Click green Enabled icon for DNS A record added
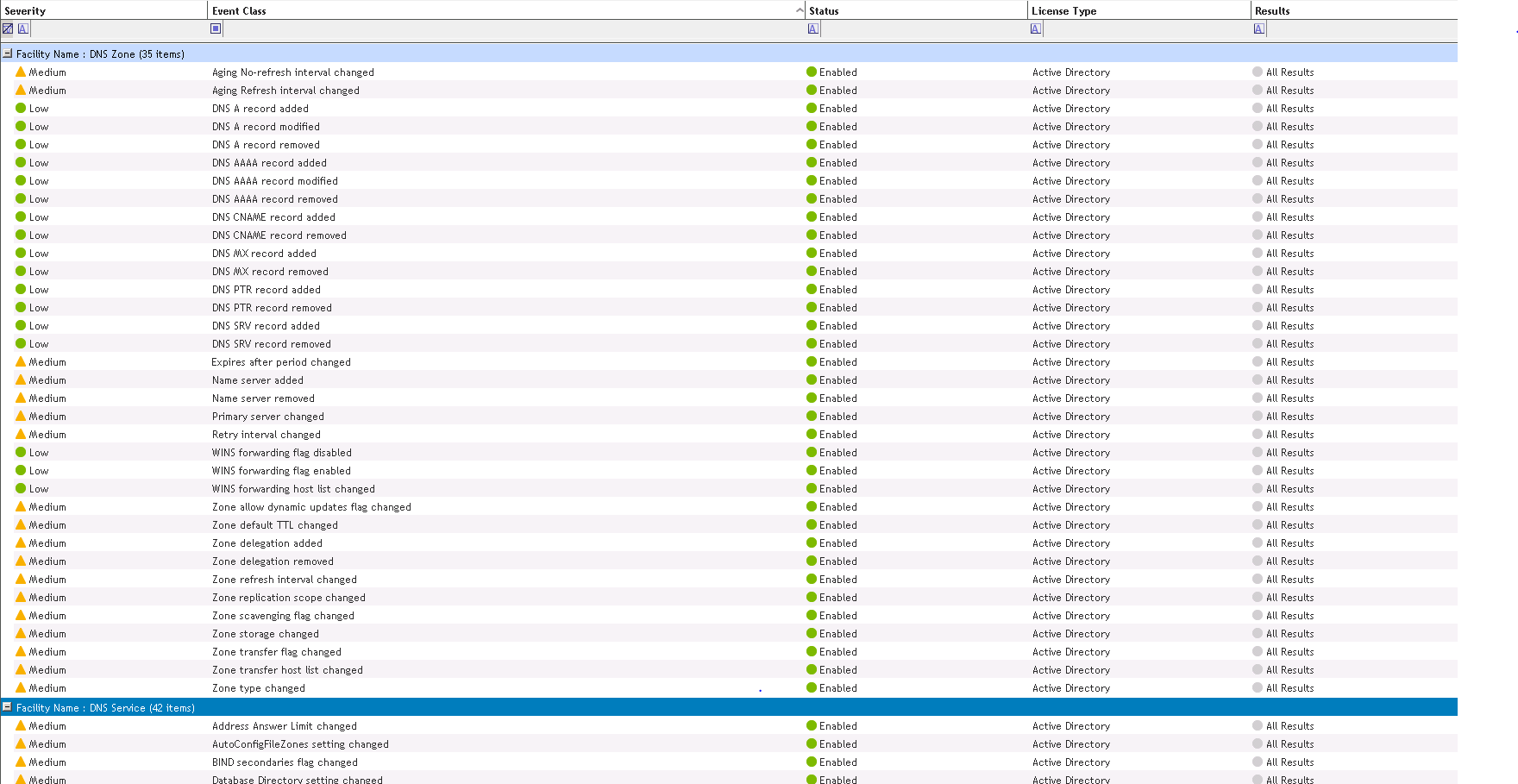Screen dimensions: 1518x784 (812, 109)
